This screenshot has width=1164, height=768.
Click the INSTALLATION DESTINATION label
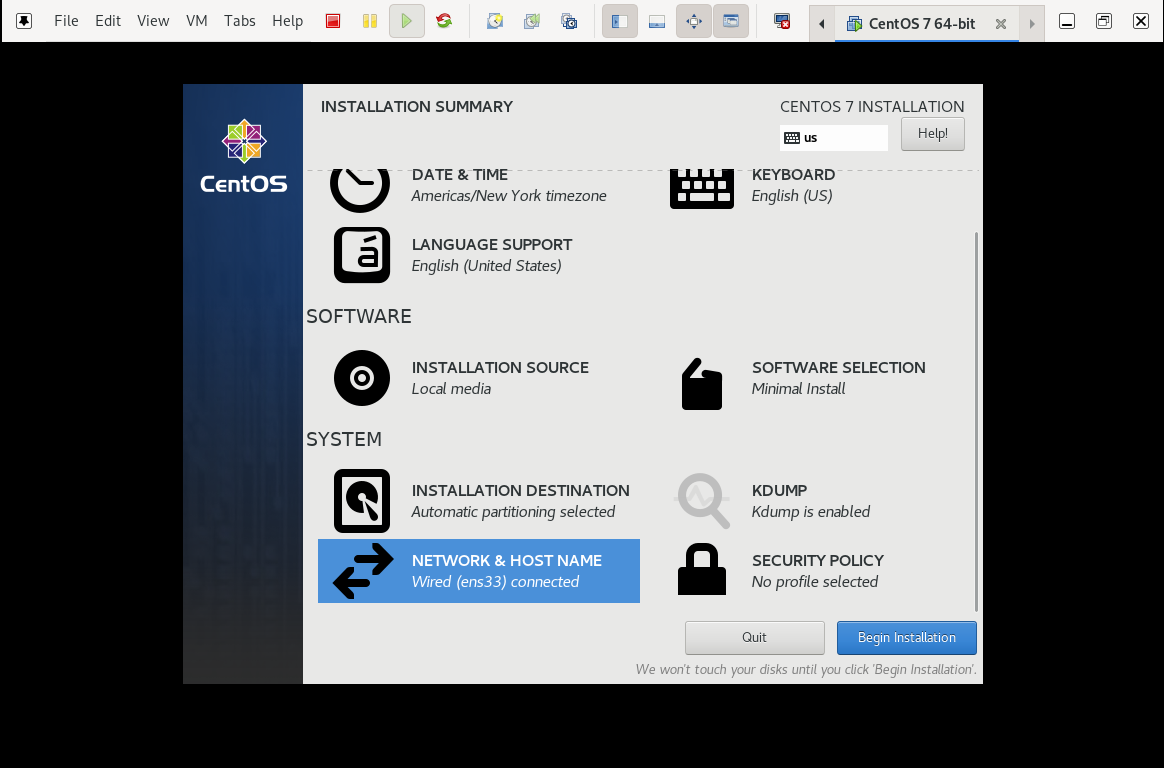click(520, 490)
